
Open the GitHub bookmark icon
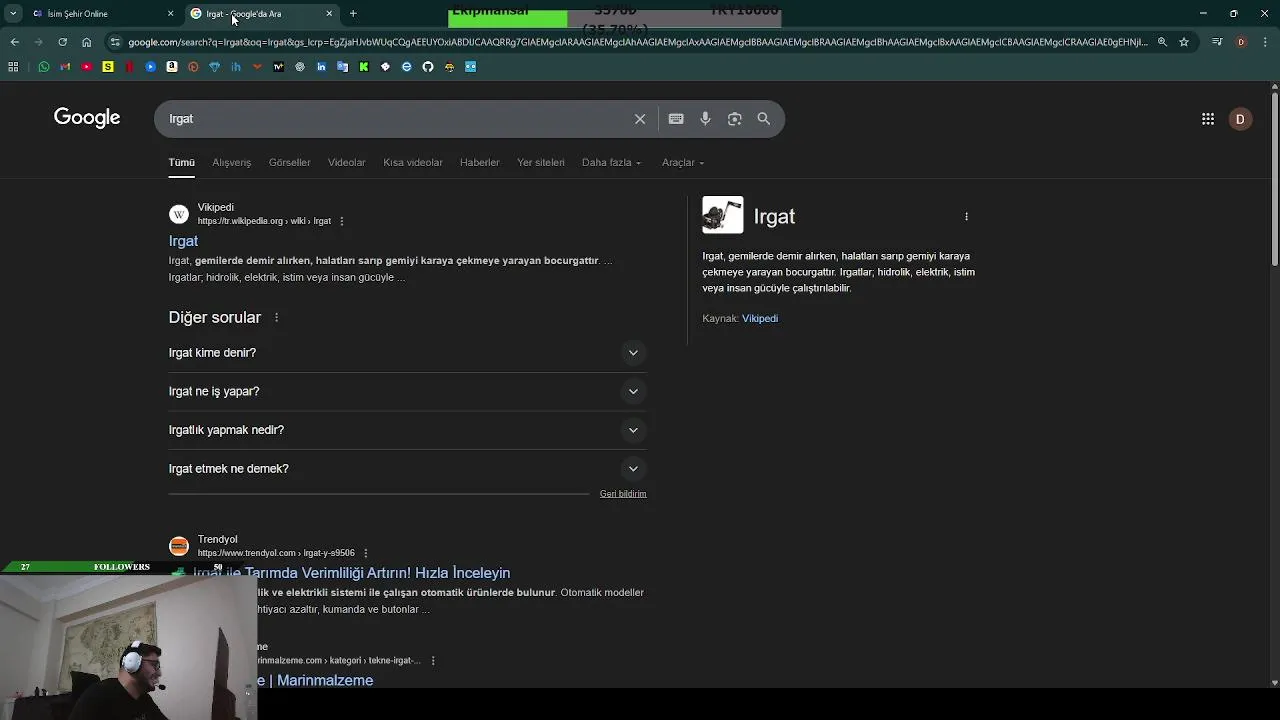(428, 67)
